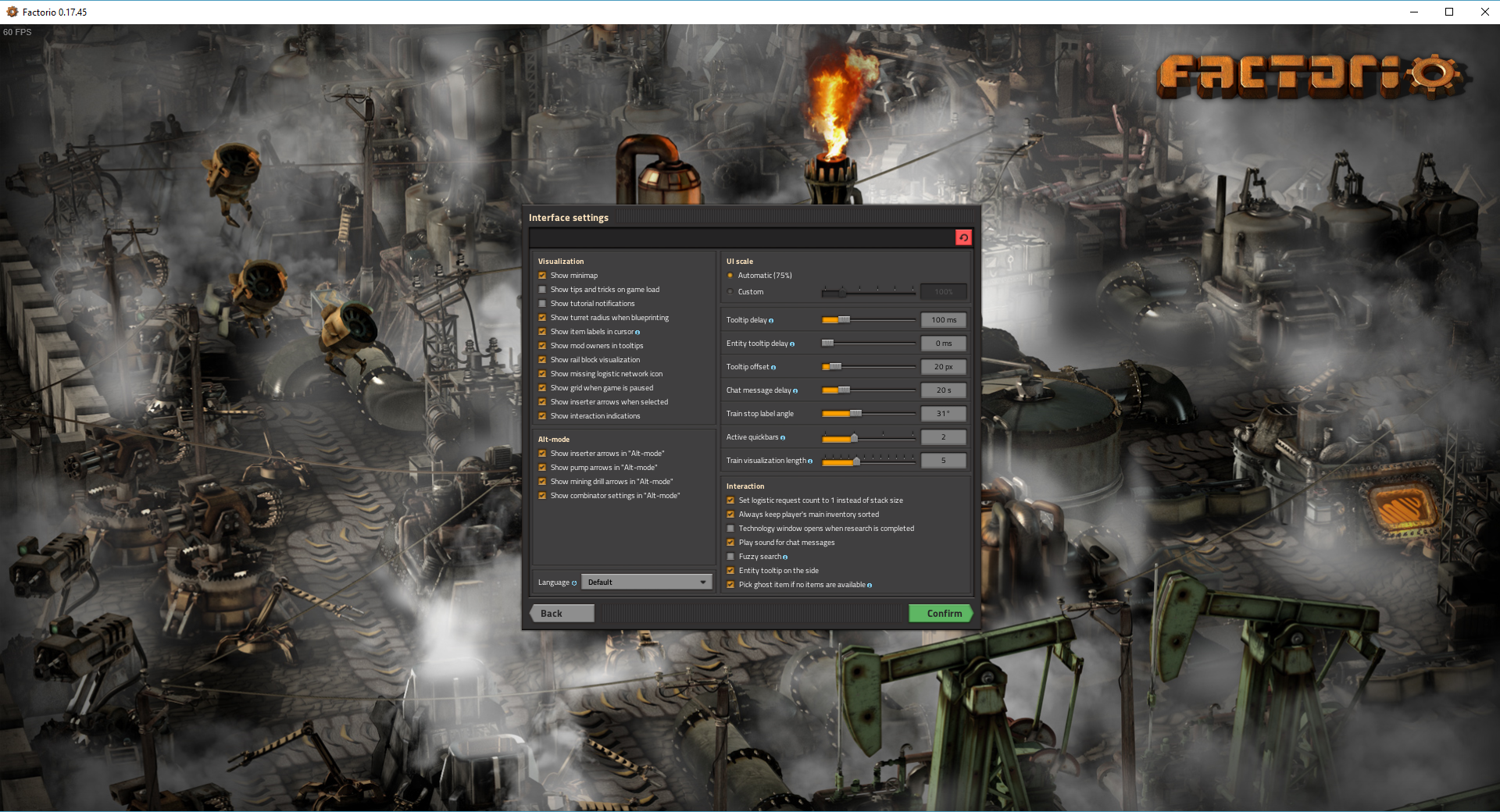Click info icon beside Pick ghost item option
Viewport: 1500px width, 812px height.
point(870,586)
